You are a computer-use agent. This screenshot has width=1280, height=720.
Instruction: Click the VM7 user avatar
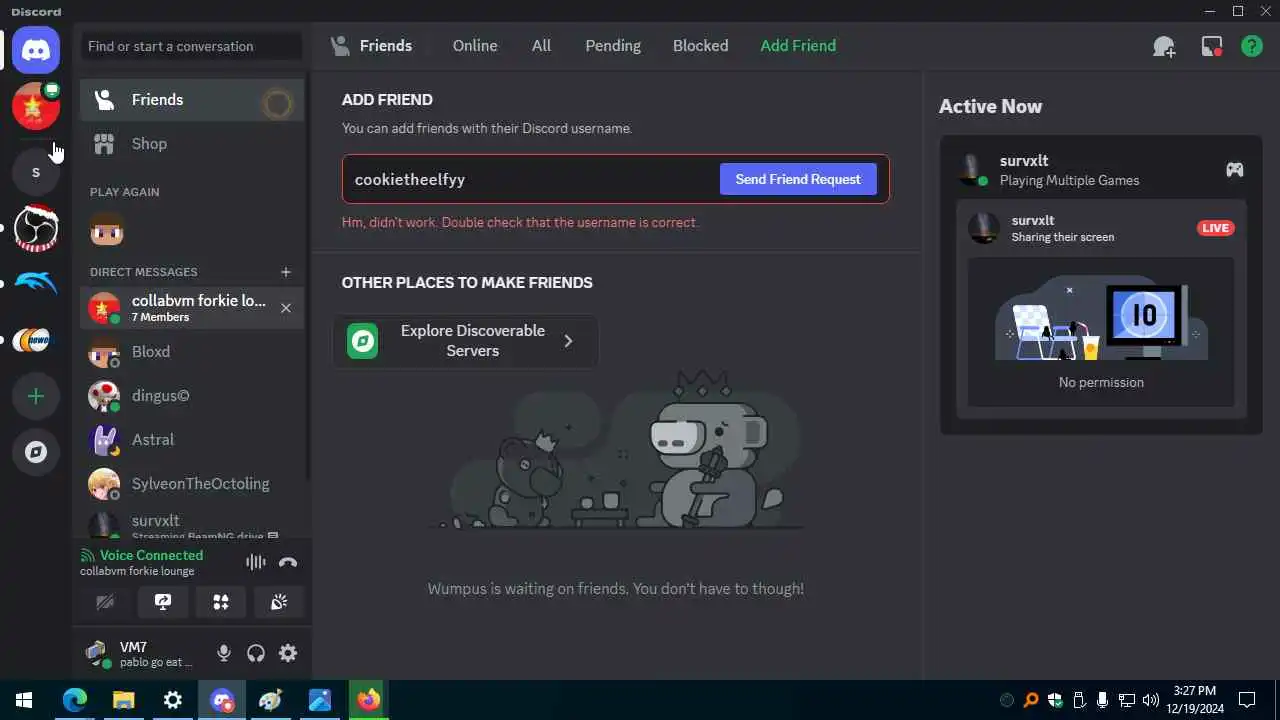point(97,653)
